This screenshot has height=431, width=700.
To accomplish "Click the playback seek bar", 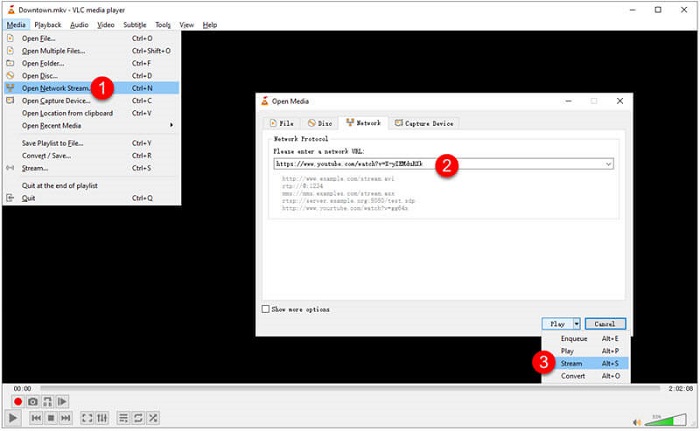I will coord(350,389).
